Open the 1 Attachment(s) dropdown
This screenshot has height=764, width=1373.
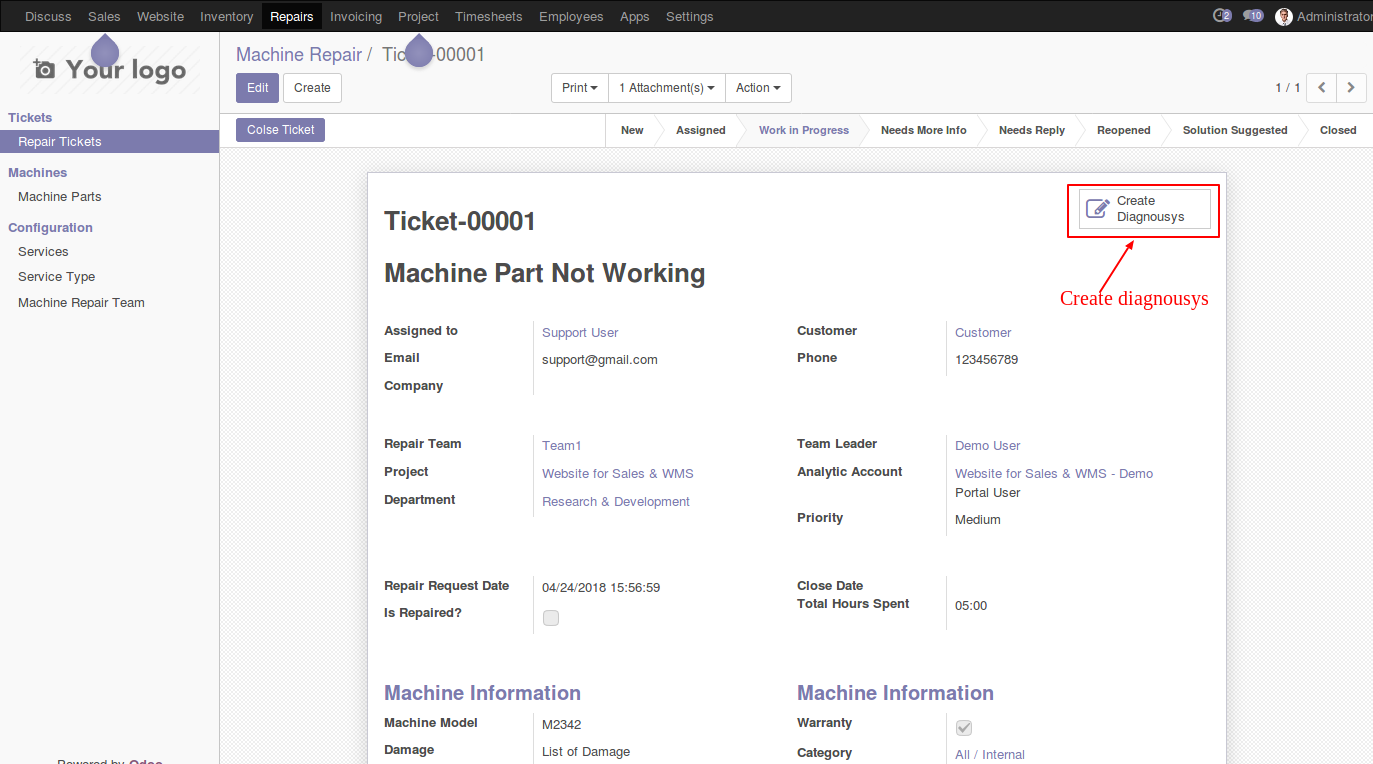click(667, 88)
